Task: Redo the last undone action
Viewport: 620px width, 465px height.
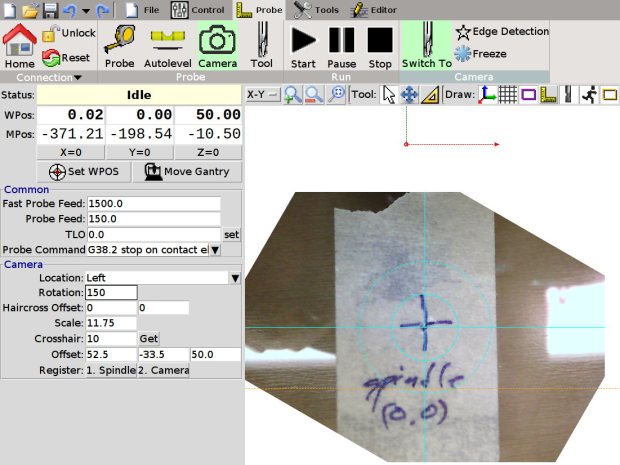Action: 103,10
